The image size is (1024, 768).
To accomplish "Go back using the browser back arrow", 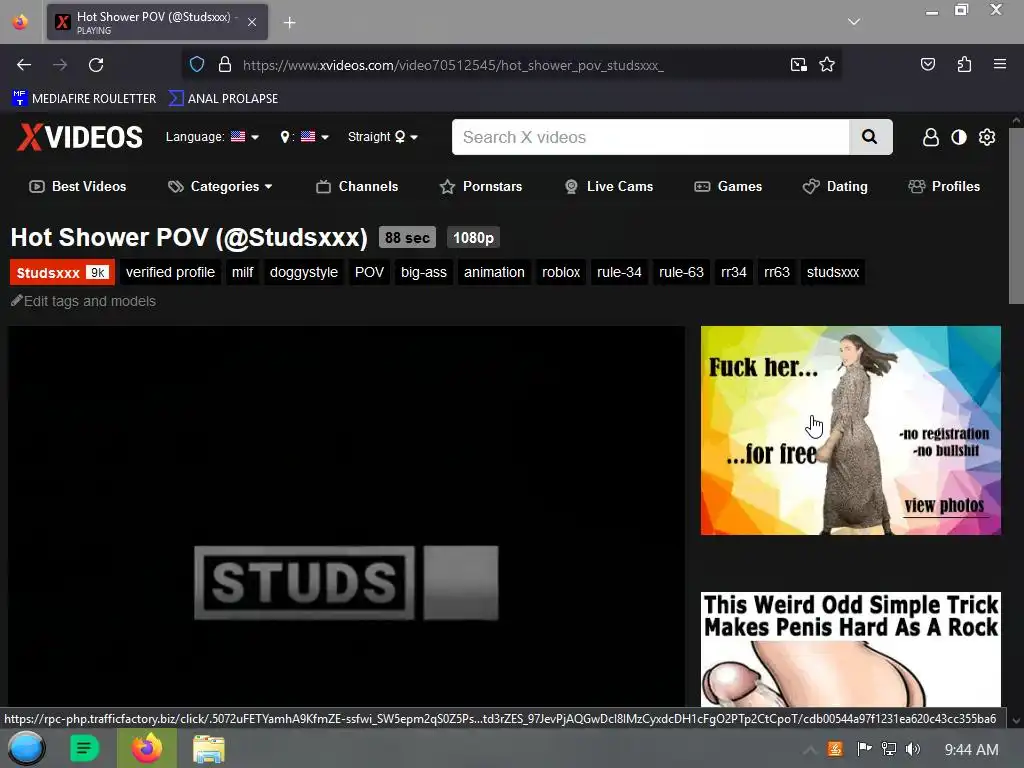I will tap(24, 65).
